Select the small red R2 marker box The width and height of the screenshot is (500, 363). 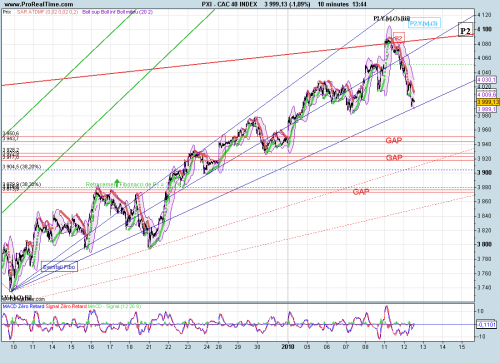click(399, 38)
